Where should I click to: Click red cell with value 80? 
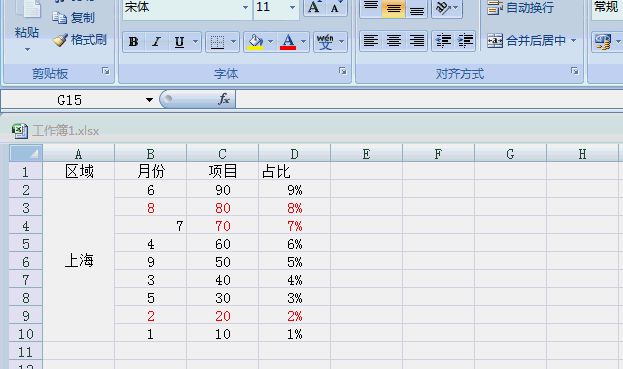point(222,208)
